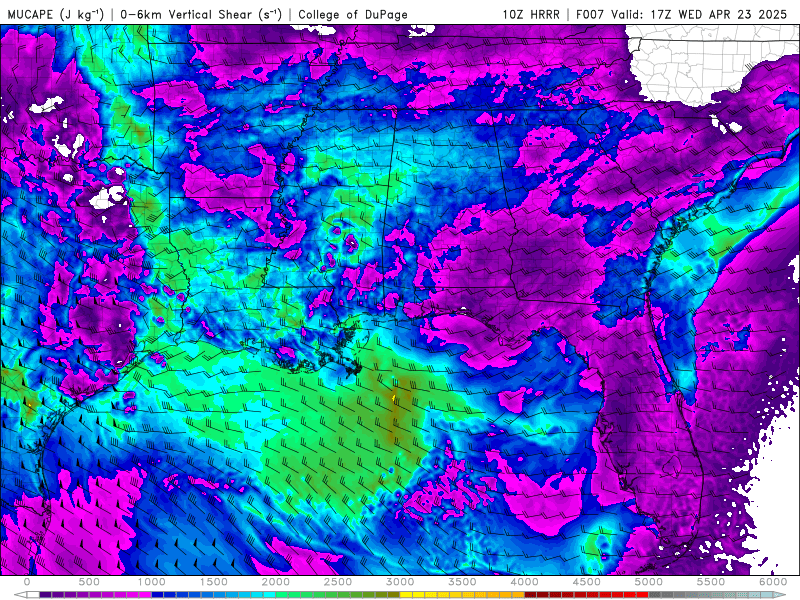The height and width of the screenshot is (600, 800).
Task: Click the 5500 value on the color scale
Action: coord(711,582)
